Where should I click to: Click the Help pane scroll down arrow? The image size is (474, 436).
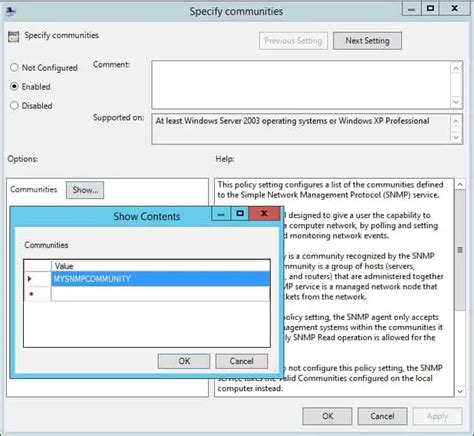pos(460,391)
